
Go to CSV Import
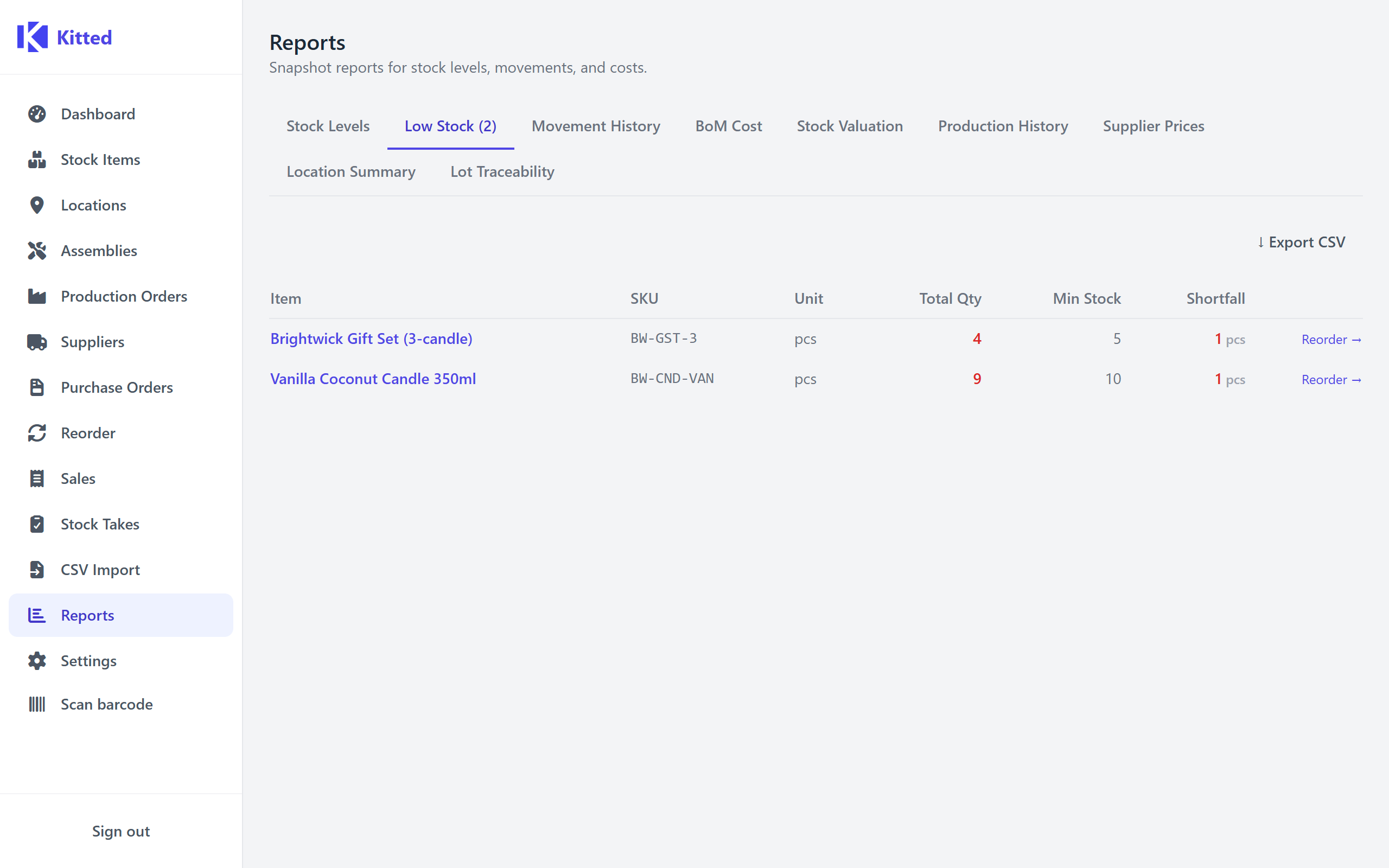(121, 570)
